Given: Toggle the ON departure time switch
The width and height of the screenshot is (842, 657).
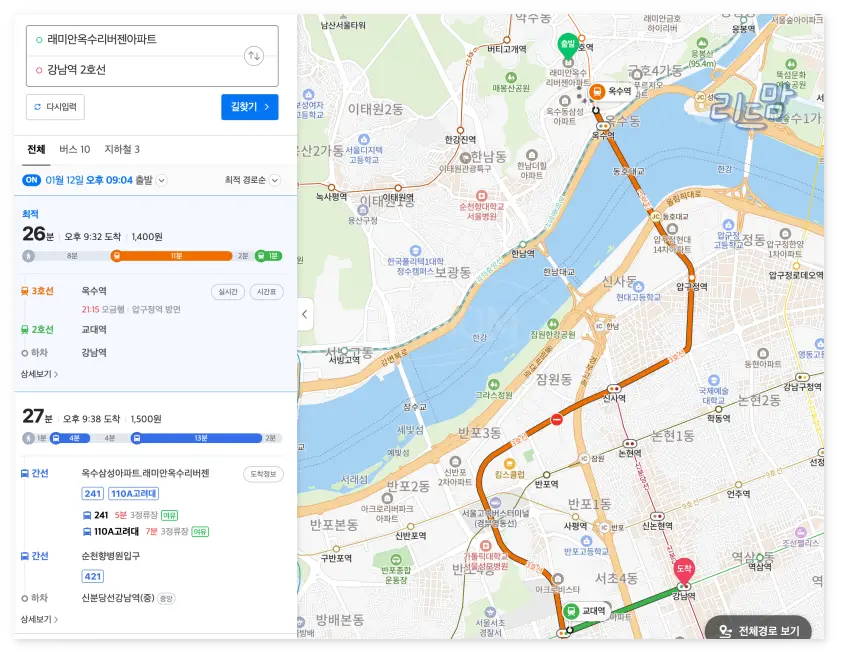Looking at the screenshot, I should click(x=31, y=180).
